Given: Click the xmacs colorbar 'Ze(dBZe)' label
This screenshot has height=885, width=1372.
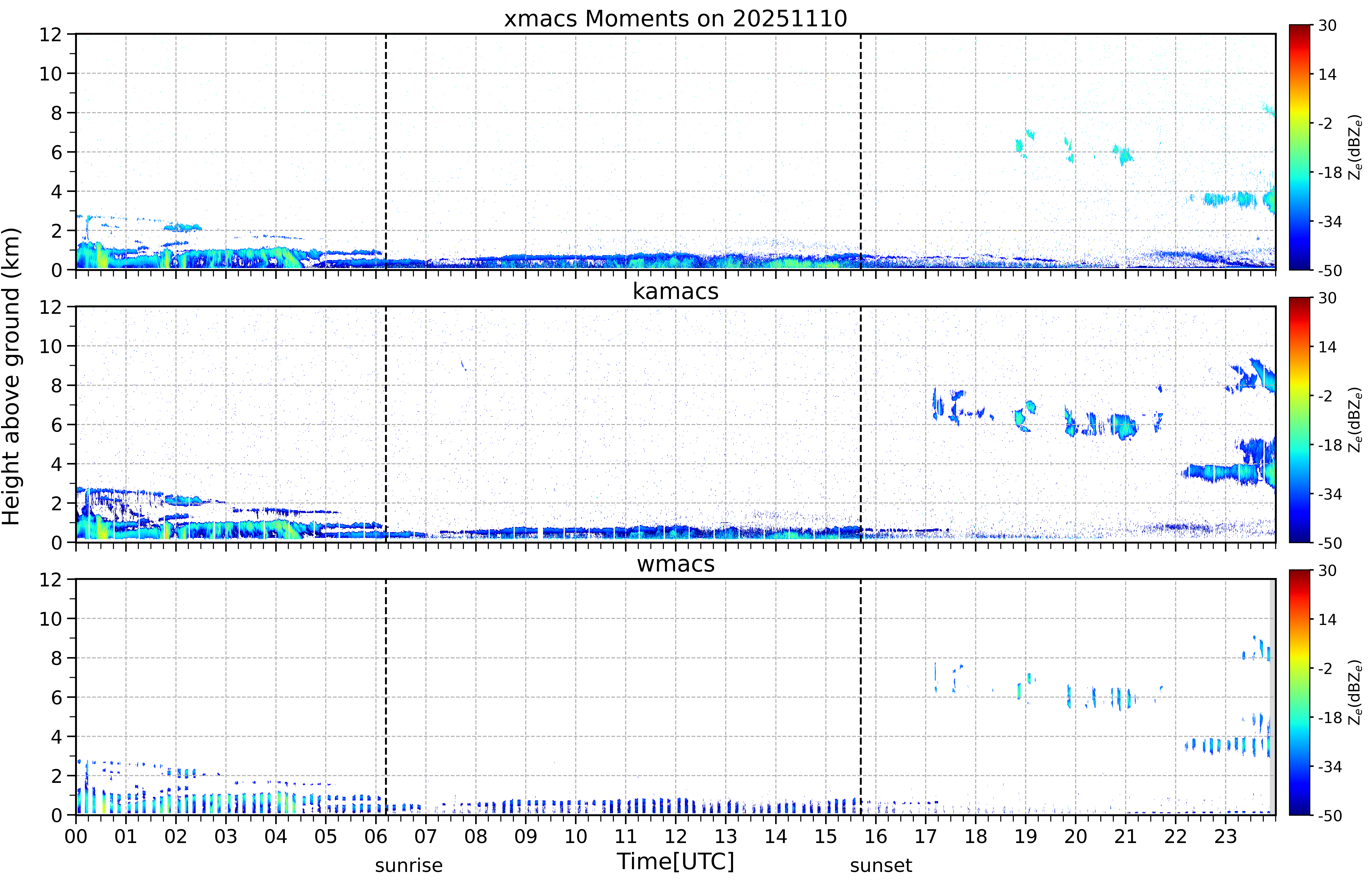Looking at the screenshot, I should (1355, 147).
